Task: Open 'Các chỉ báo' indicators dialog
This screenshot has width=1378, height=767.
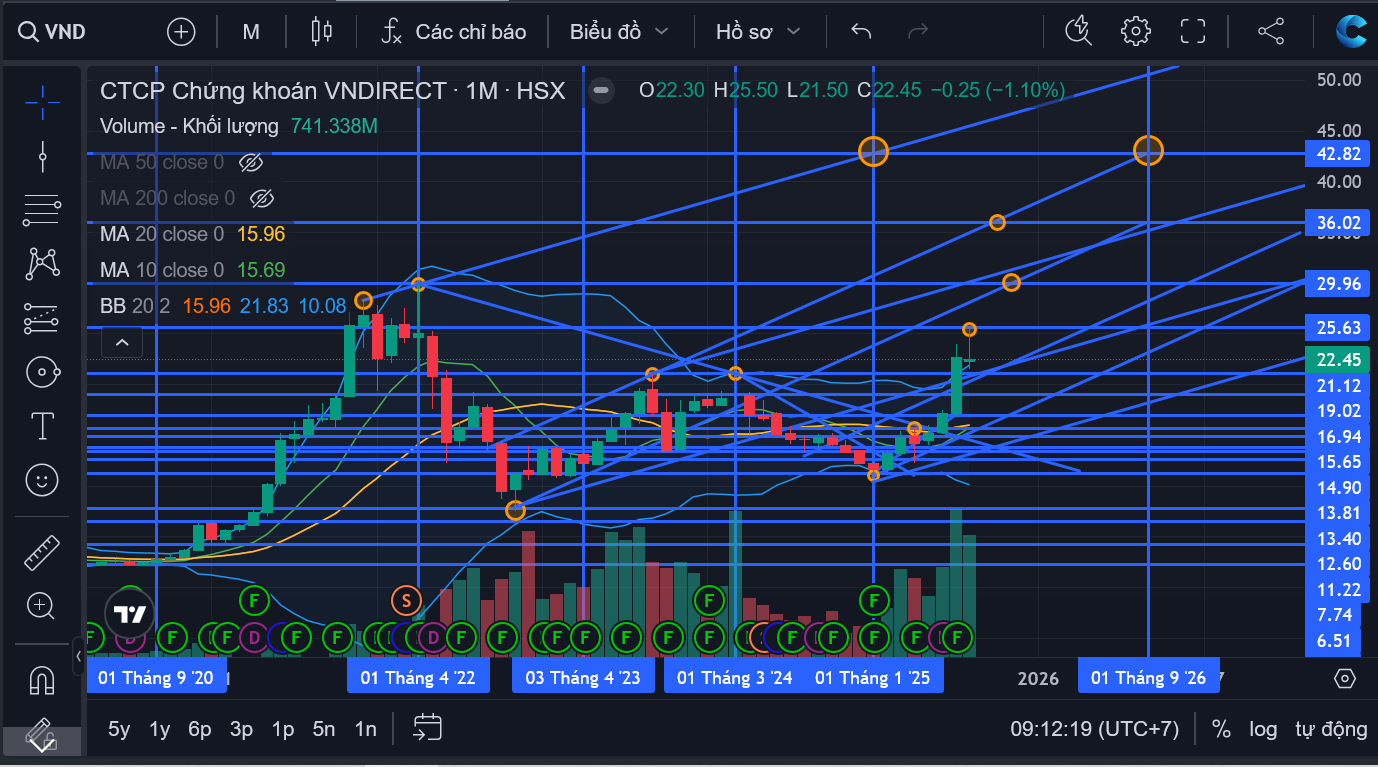Action: (453, 32)
